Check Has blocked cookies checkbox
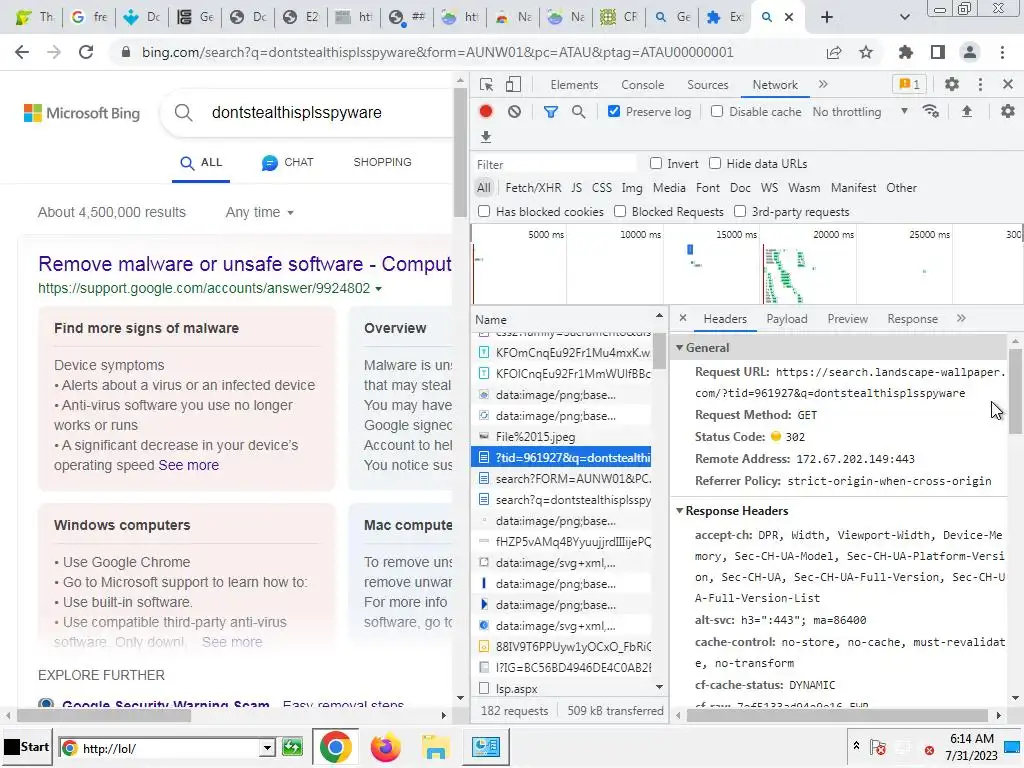 [x=484, y=211]
